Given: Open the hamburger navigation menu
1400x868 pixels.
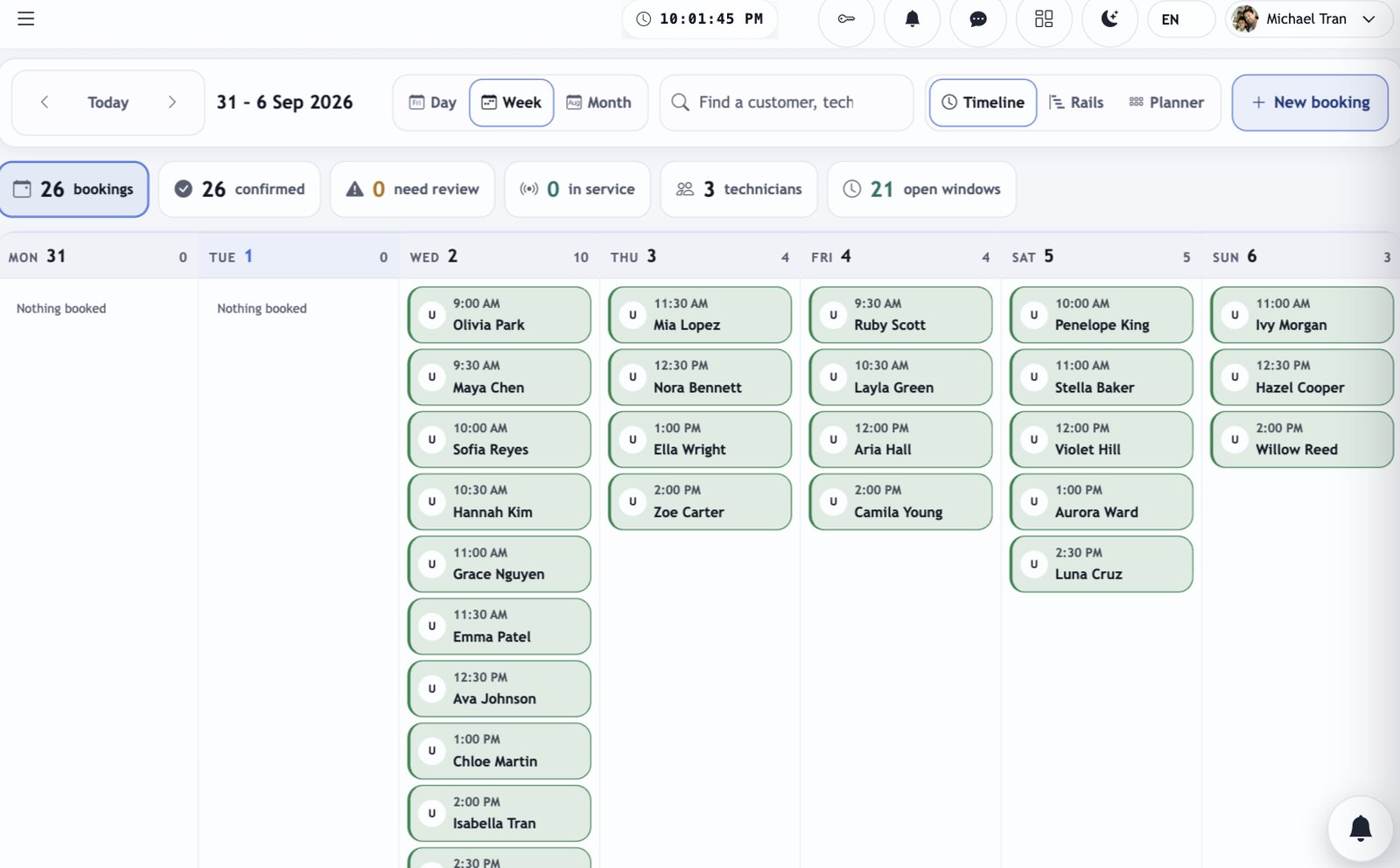Looking at the screenshot, I should (26, 18).
